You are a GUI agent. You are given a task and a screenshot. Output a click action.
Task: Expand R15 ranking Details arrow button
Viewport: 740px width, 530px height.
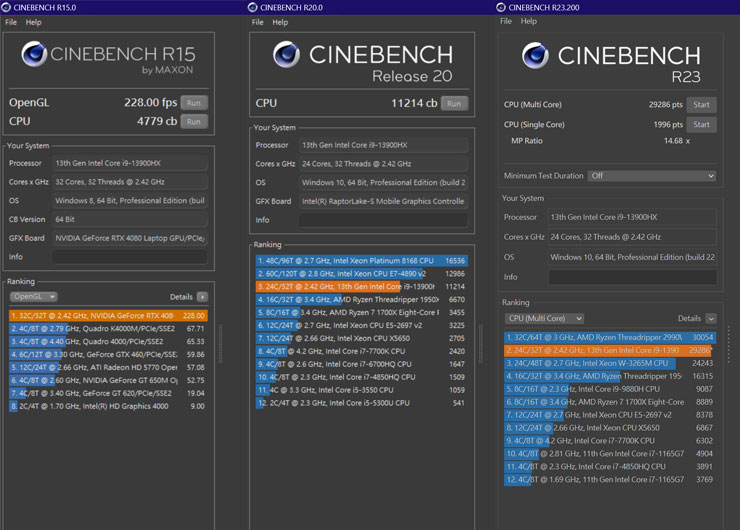[x=202, y=297]
